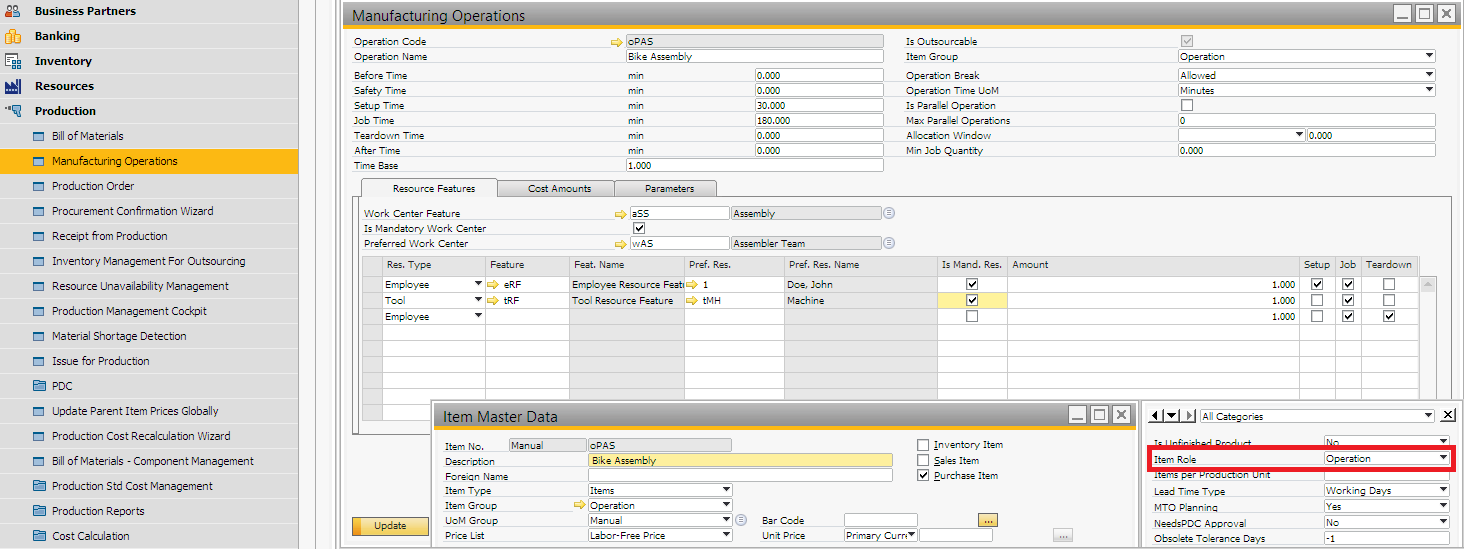Open the Preferred Work Center link arrow
The width and height of the screenshot is (1464, 549).
click(620, 244)
